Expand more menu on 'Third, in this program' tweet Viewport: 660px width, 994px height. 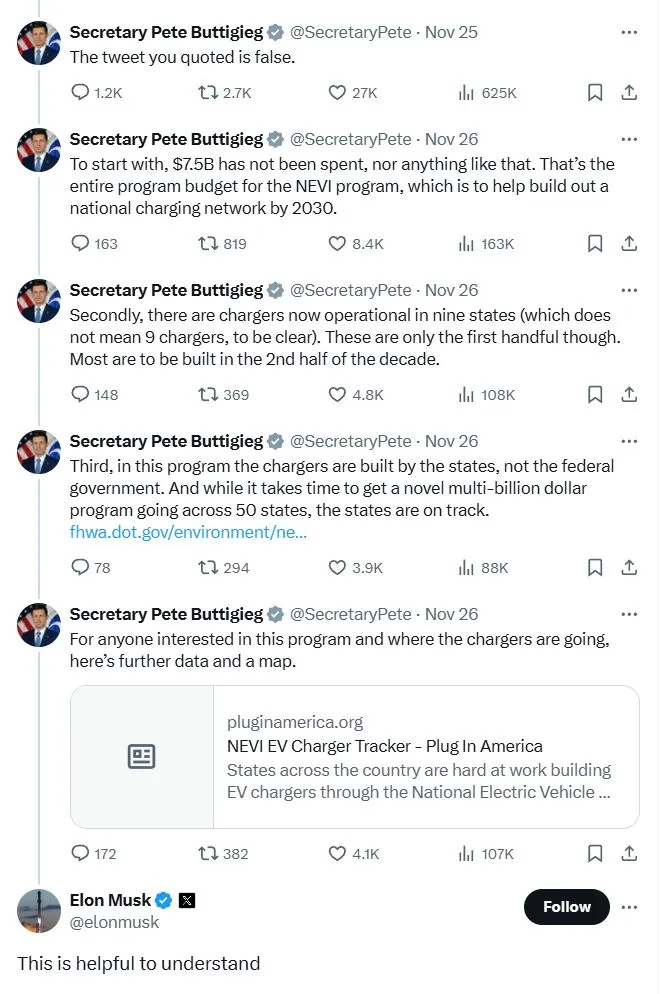629,441
